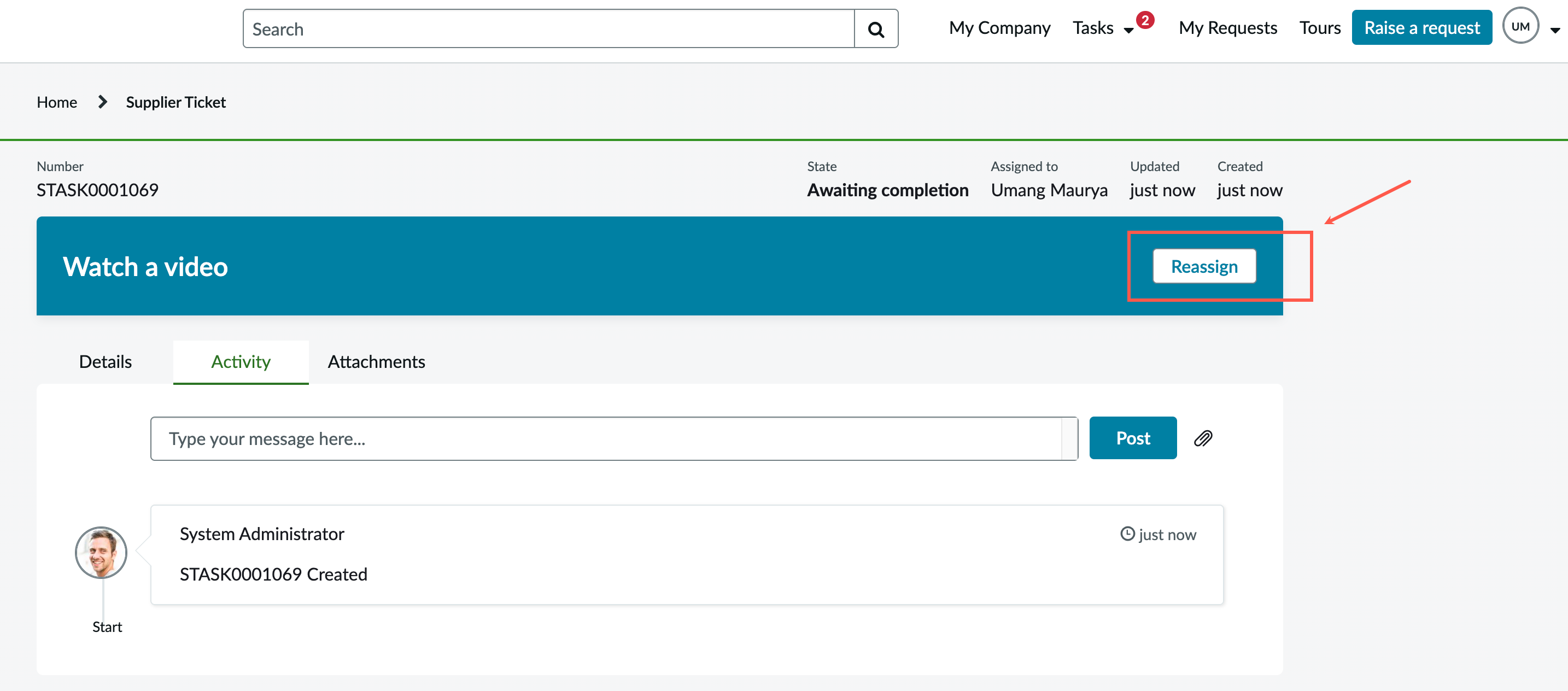Go to My Requests
The height and width of the screenshot is (691, 1568).
[x=1228, y=27]
